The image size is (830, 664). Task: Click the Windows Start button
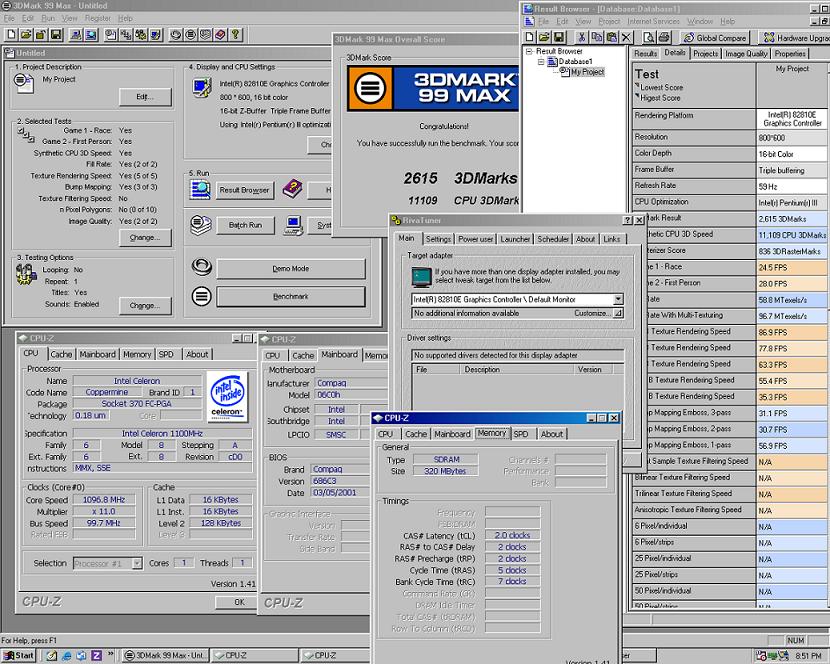[x=19, y=656]
